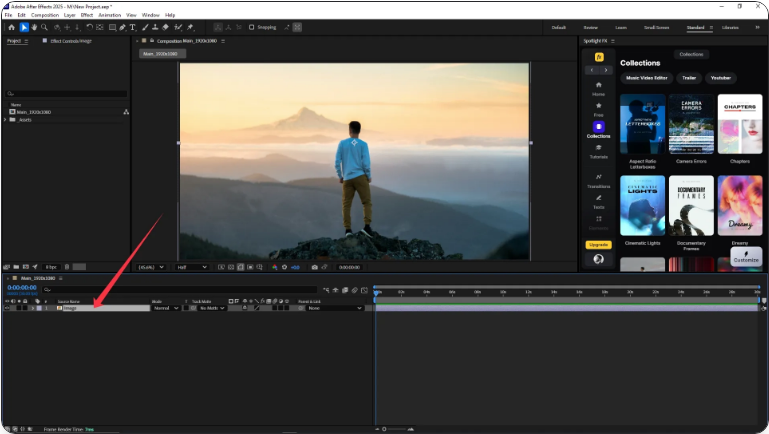Click the timeline current time indicator

coord(376,292)
